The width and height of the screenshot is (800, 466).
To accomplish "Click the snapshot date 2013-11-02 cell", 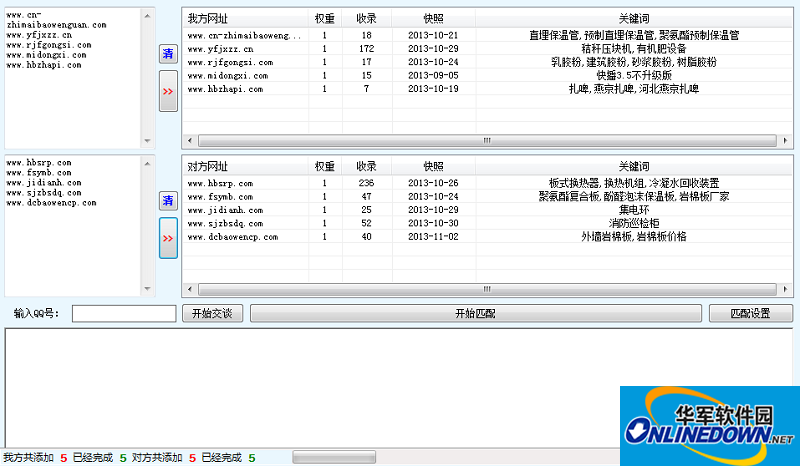I will [x=433, y=237].
